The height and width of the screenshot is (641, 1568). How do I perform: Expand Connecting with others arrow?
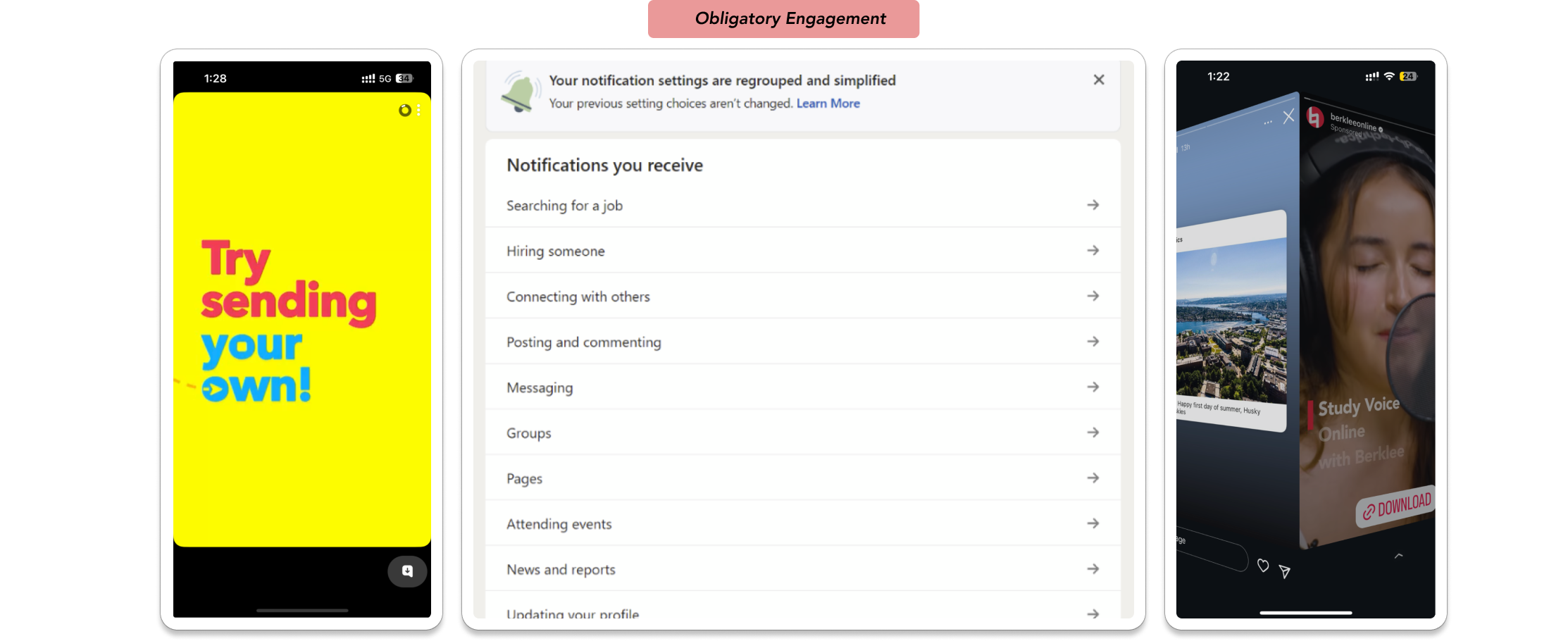(1093, 296)
